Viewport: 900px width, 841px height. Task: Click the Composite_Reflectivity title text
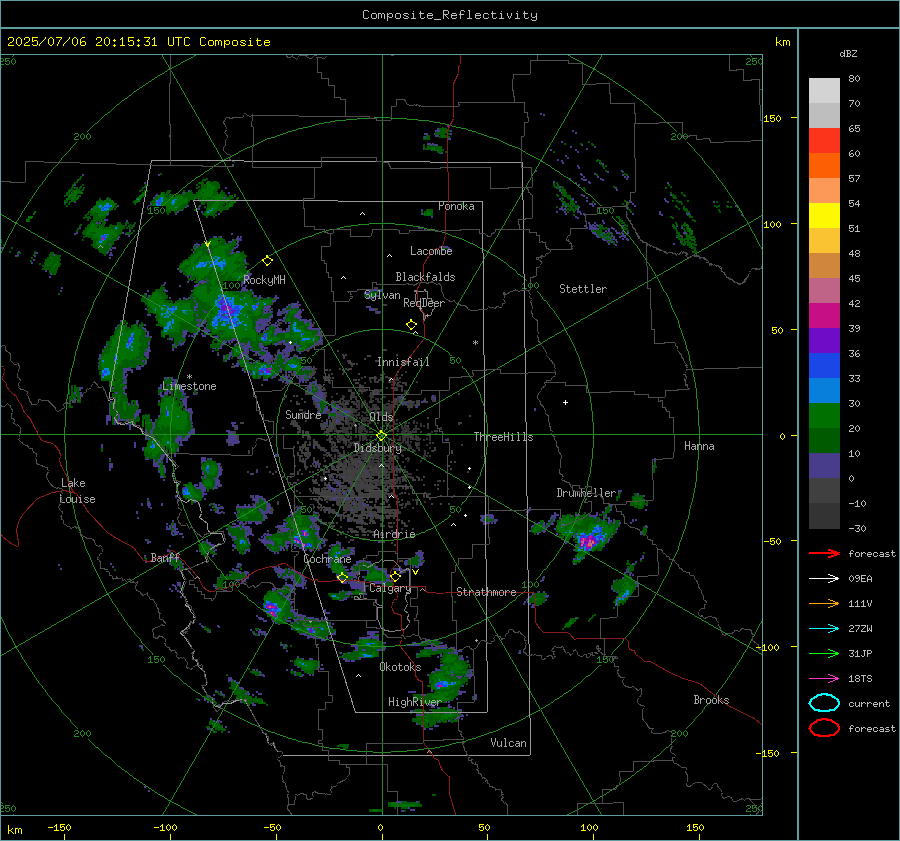tap(450, 15)
